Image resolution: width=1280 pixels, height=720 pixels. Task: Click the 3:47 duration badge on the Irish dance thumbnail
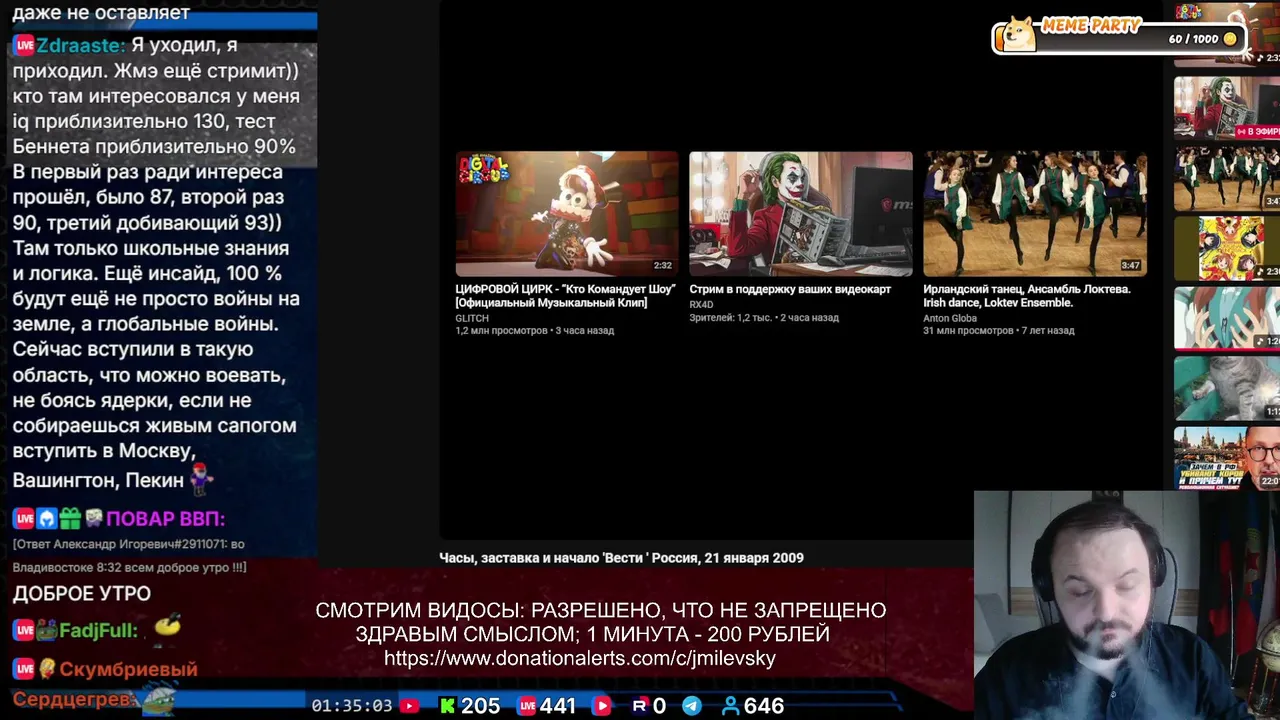[x=1130, y=266]
